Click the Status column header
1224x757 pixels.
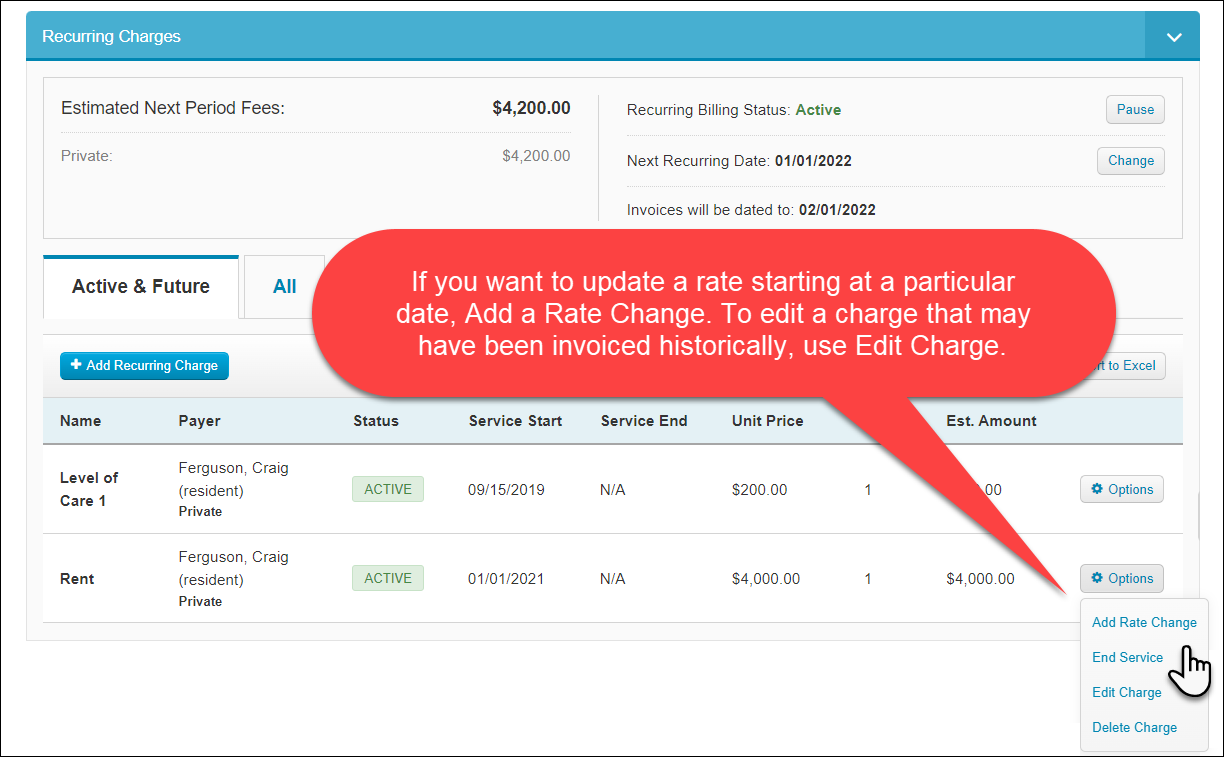click(x=376, y=421)
